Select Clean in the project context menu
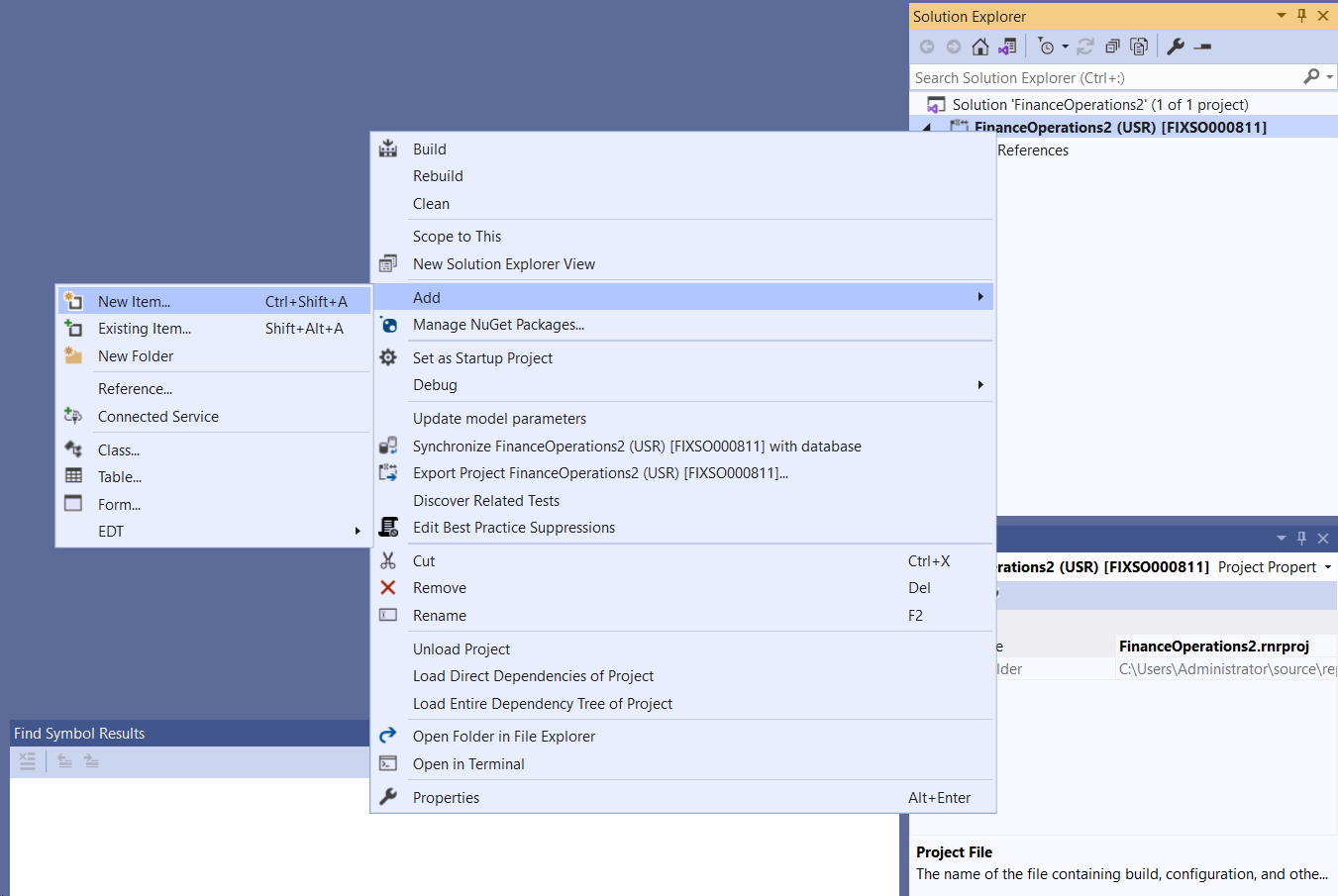Screen dimensions: 1338x896 pos(431,204)
